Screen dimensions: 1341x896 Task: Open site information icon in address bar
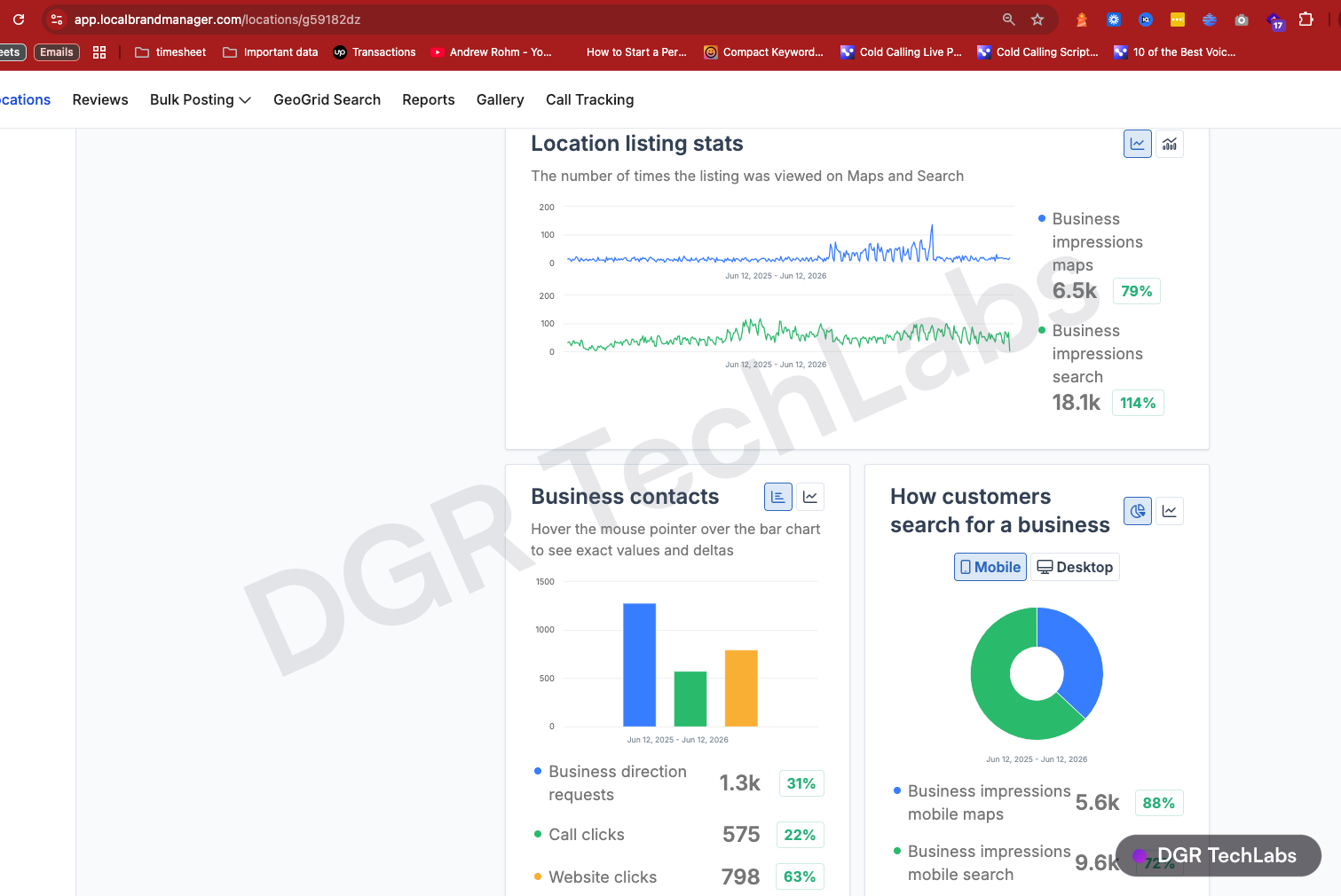[57, 19]
